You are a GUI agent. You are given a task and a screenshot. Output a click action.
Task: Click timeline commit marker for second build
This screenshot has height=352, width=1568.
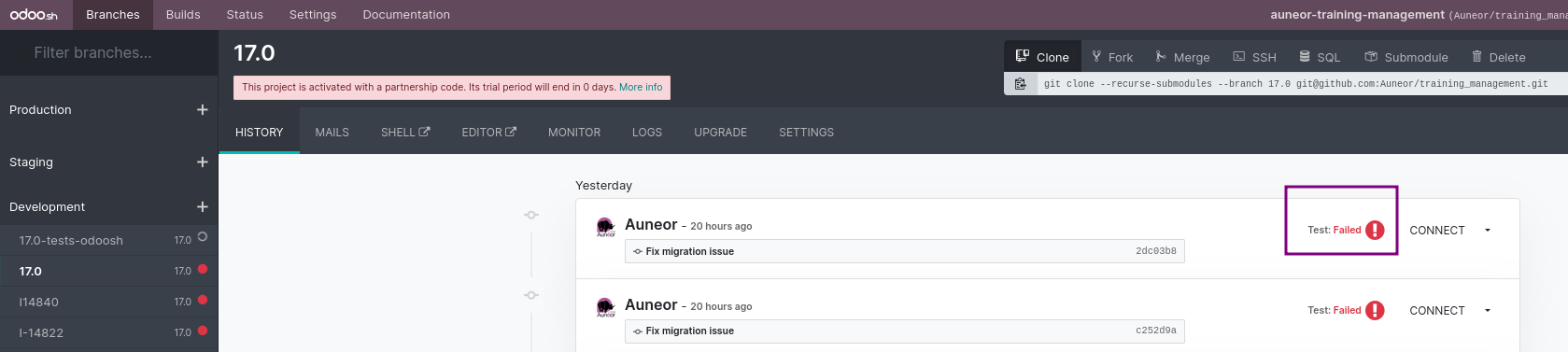531,295
